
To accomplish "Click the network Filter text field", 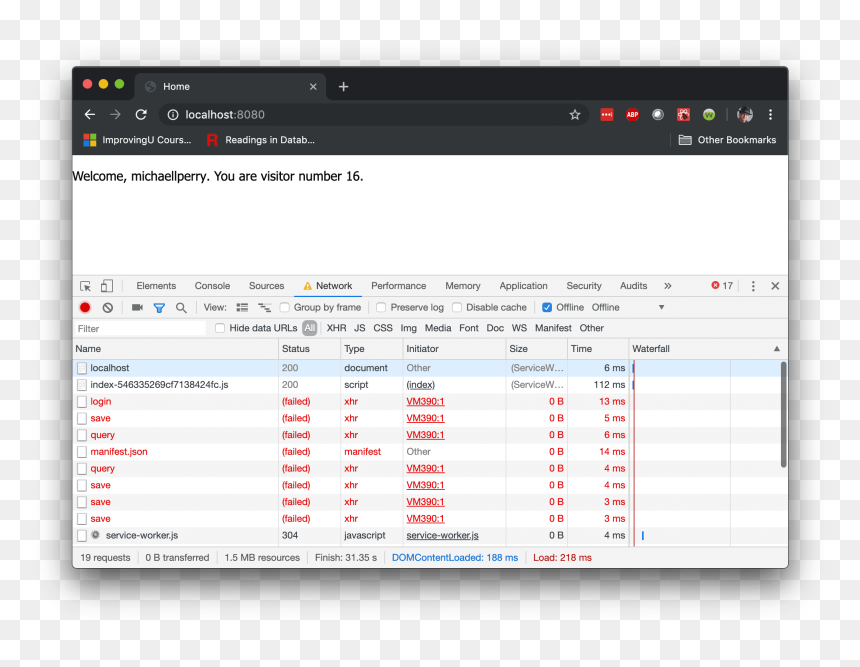I will pyautogui.click(x=140, y=329).
